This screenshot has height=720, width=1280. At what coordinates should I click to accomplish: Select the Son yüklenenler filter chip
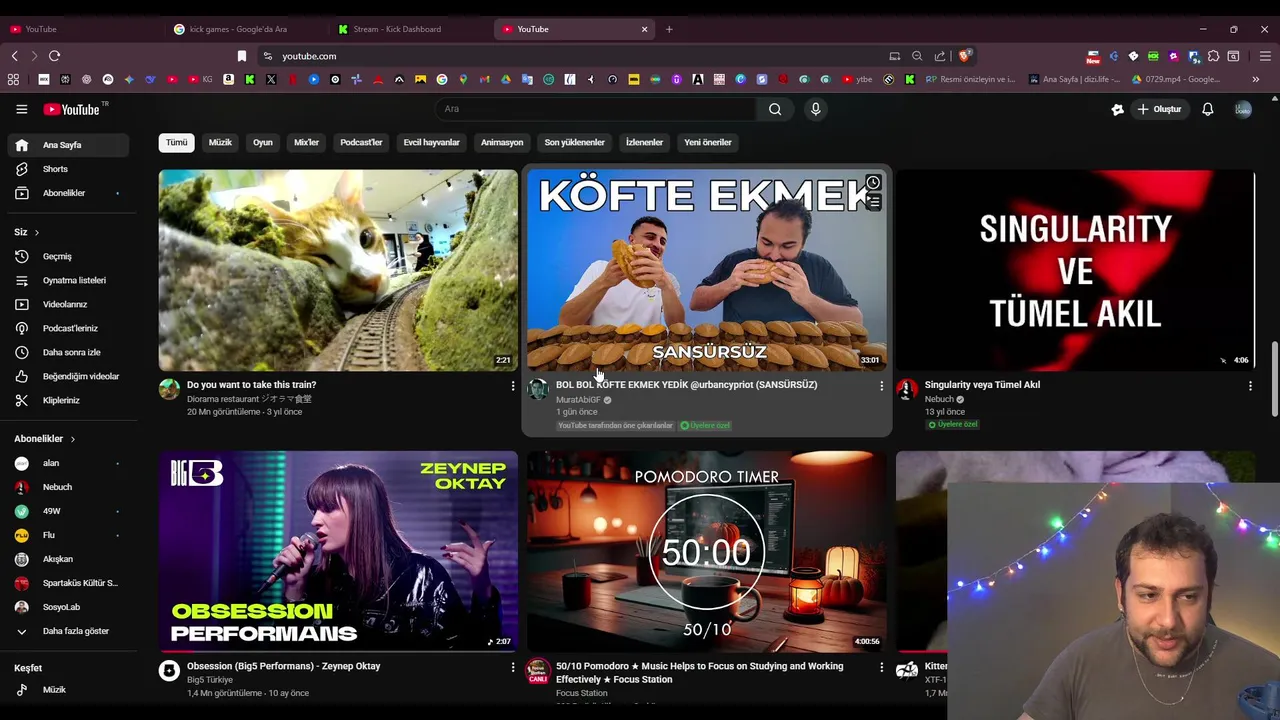[x=574, y=142]
